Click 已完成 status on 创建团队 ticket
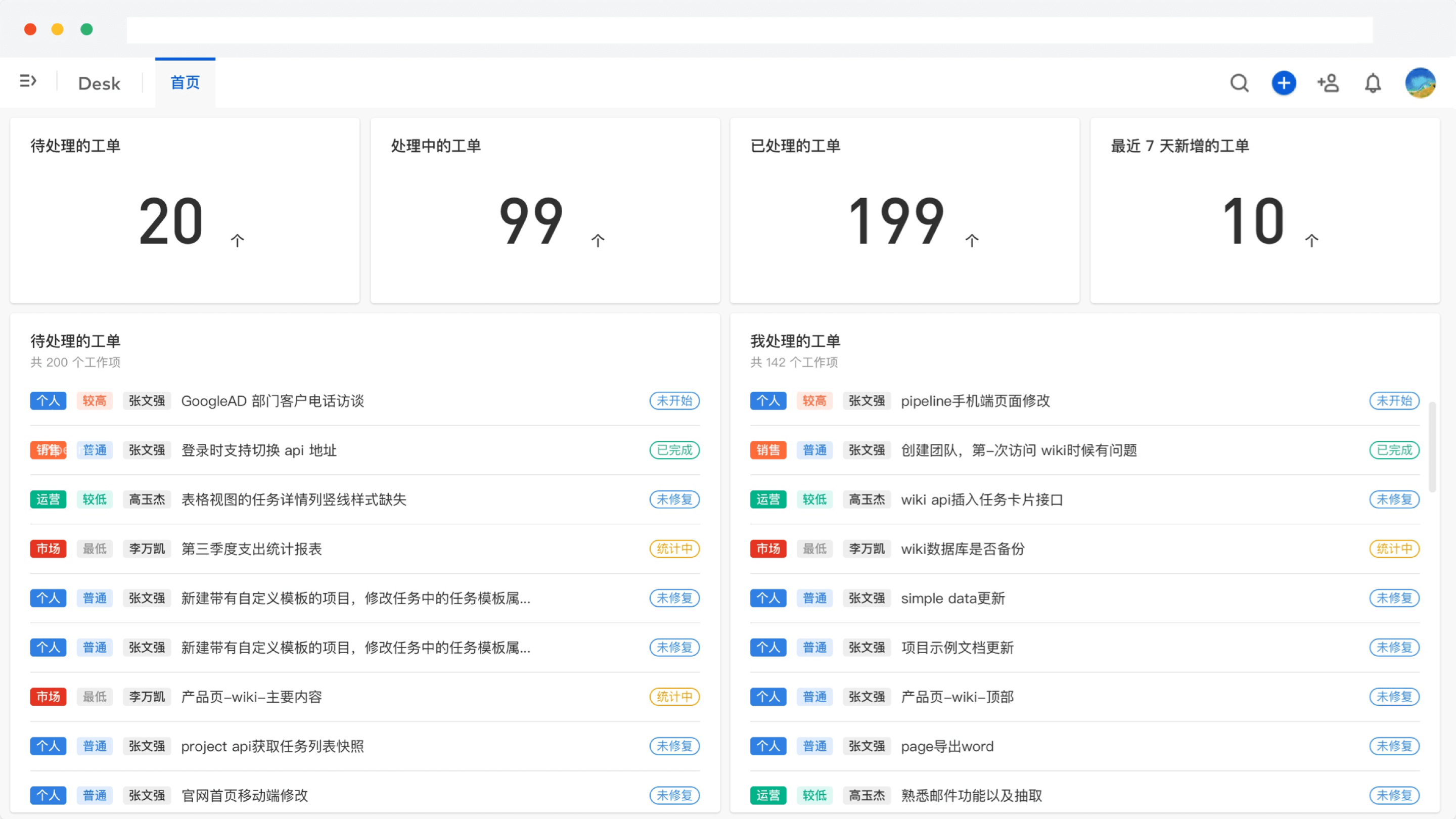Viewport: 1456px width, 819px height. 1394,450
